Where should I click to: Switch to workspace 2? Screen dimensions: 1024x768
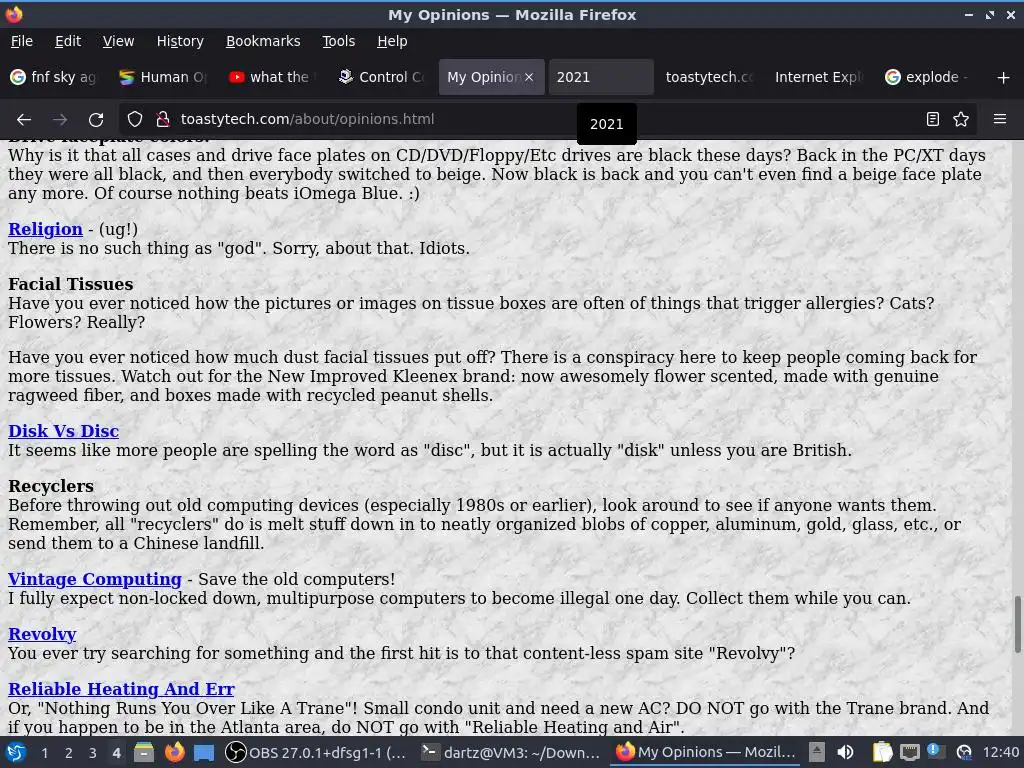pos(69,753)
